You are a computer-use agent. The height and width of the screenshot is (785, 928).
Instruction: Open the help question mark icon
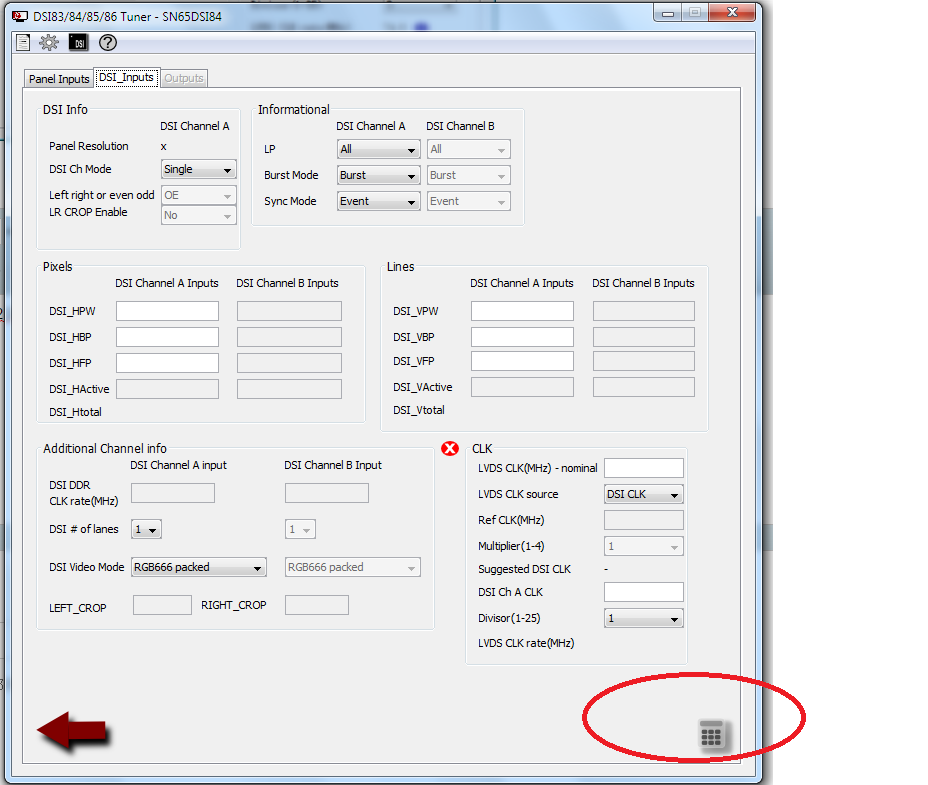tap(108, 43)
